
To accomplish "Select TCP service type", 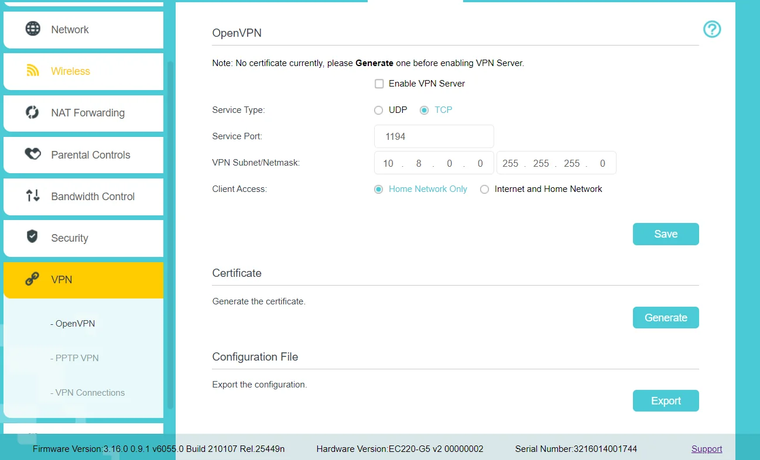I will pyautogui.click(x=424, y=111).
